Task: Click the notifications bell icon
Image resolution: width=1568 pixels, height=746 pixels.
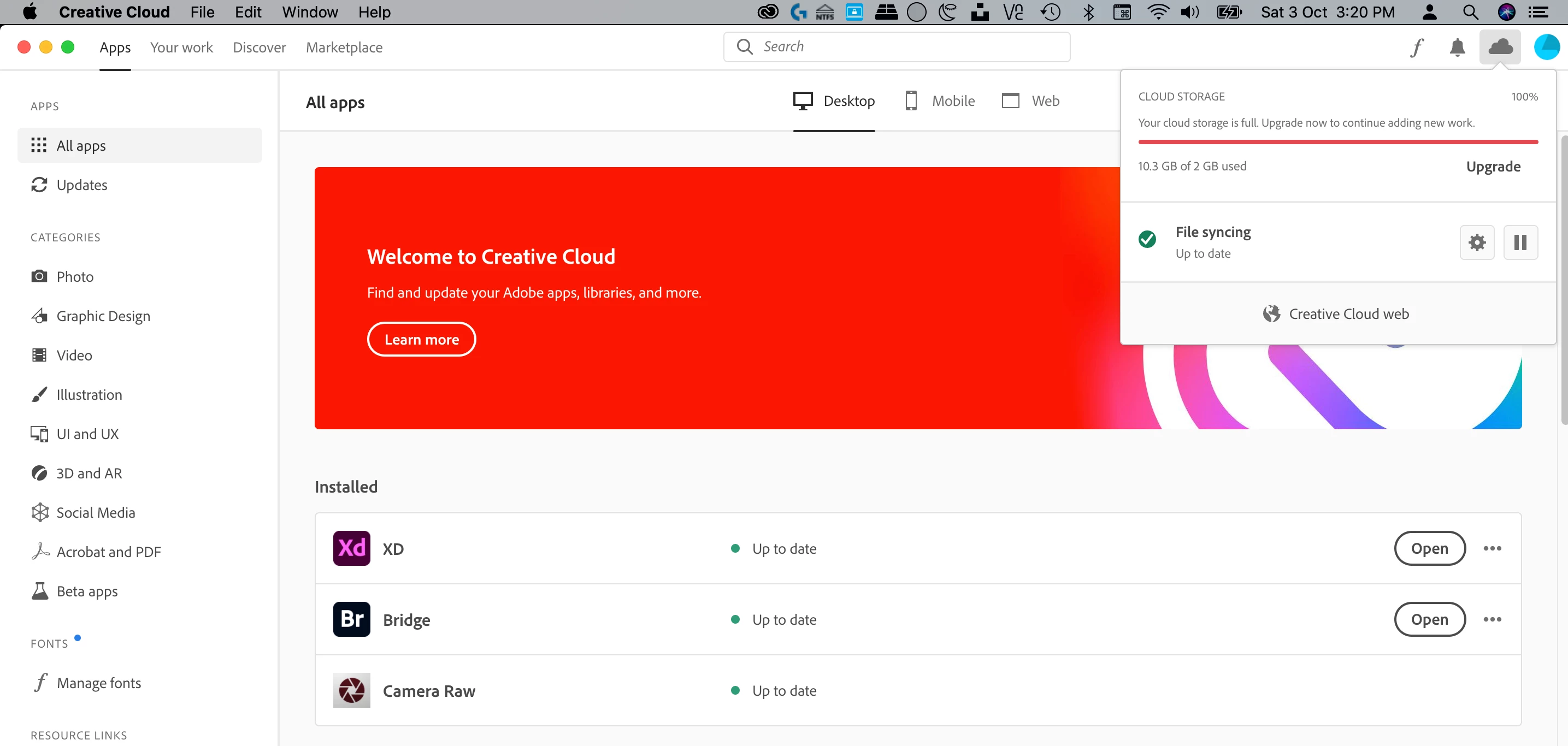Action: coord(1457,47)
